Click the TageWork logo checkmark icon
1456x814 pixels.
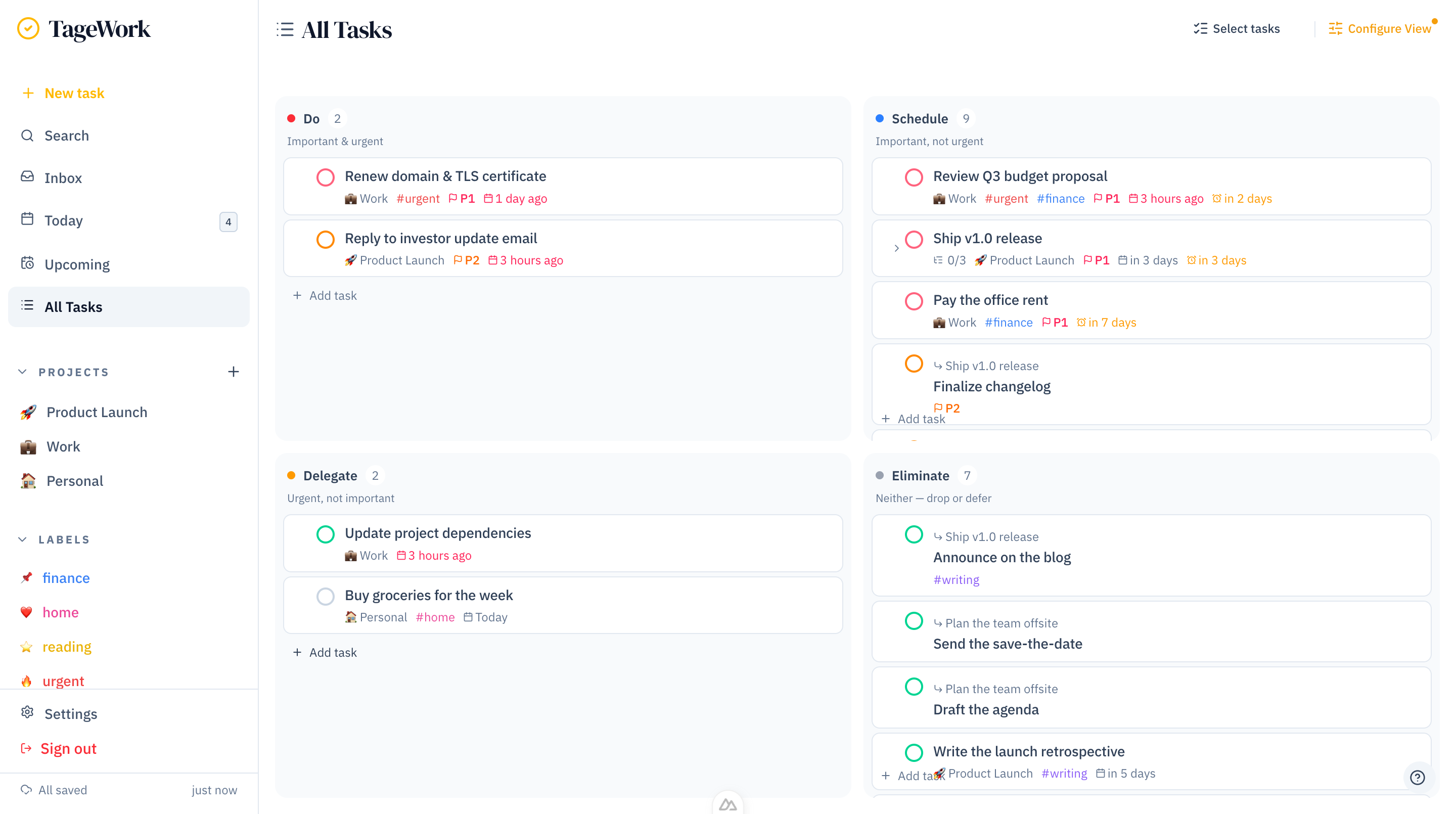coord(28,29)
